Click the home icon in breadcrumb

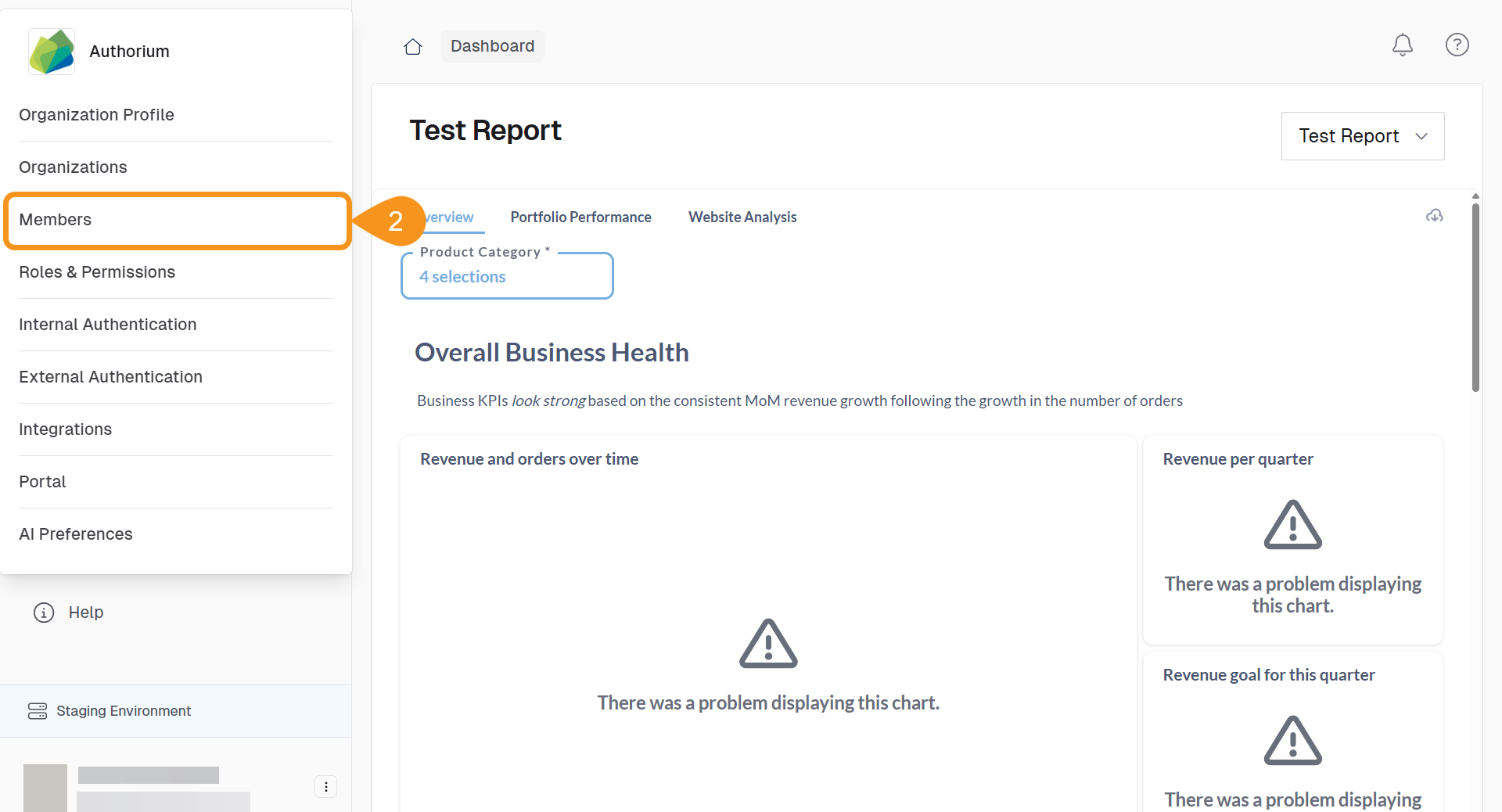[413, 47]
